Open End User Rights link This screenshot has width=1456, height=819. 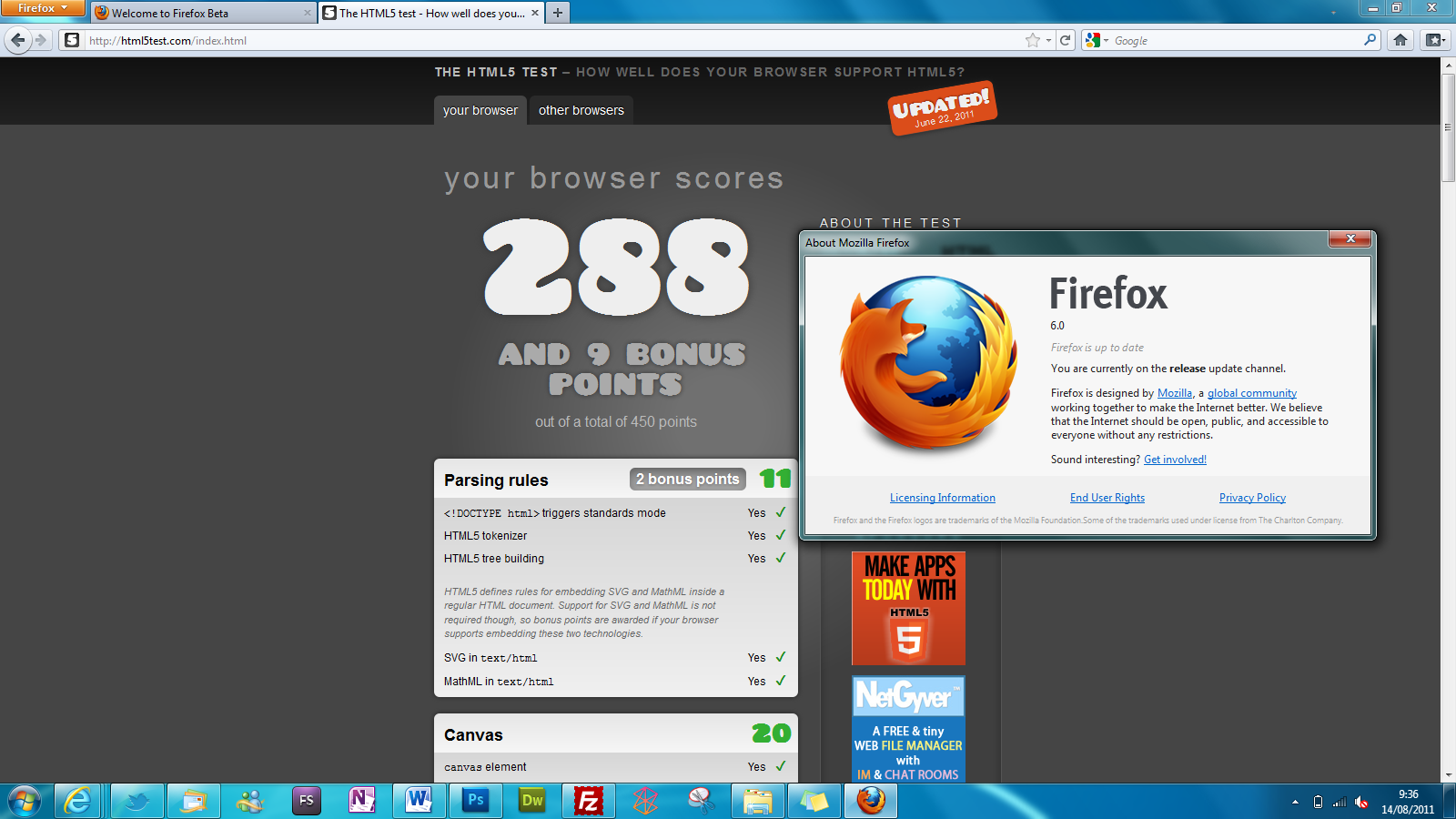click(1107, 498)
